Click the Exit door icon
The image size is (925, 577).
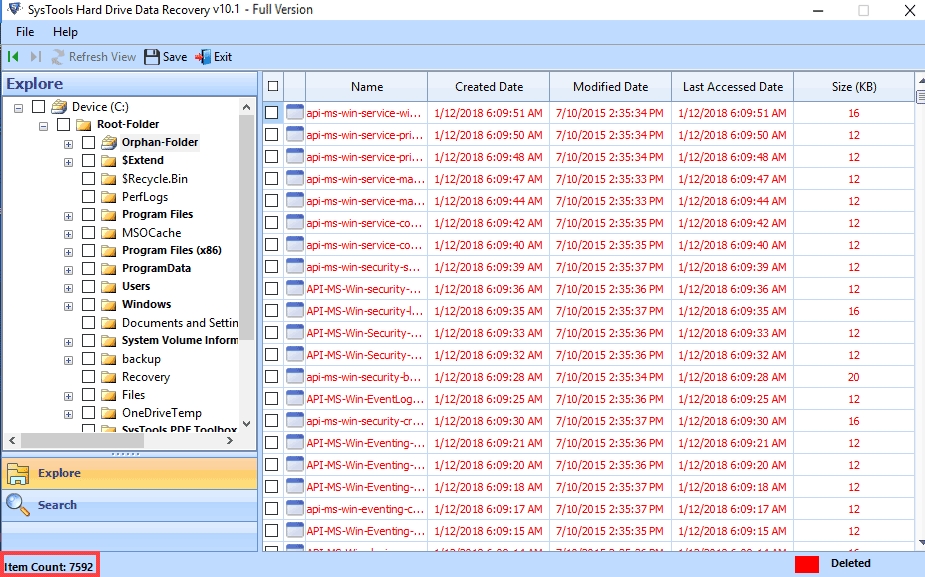(203, 57)
